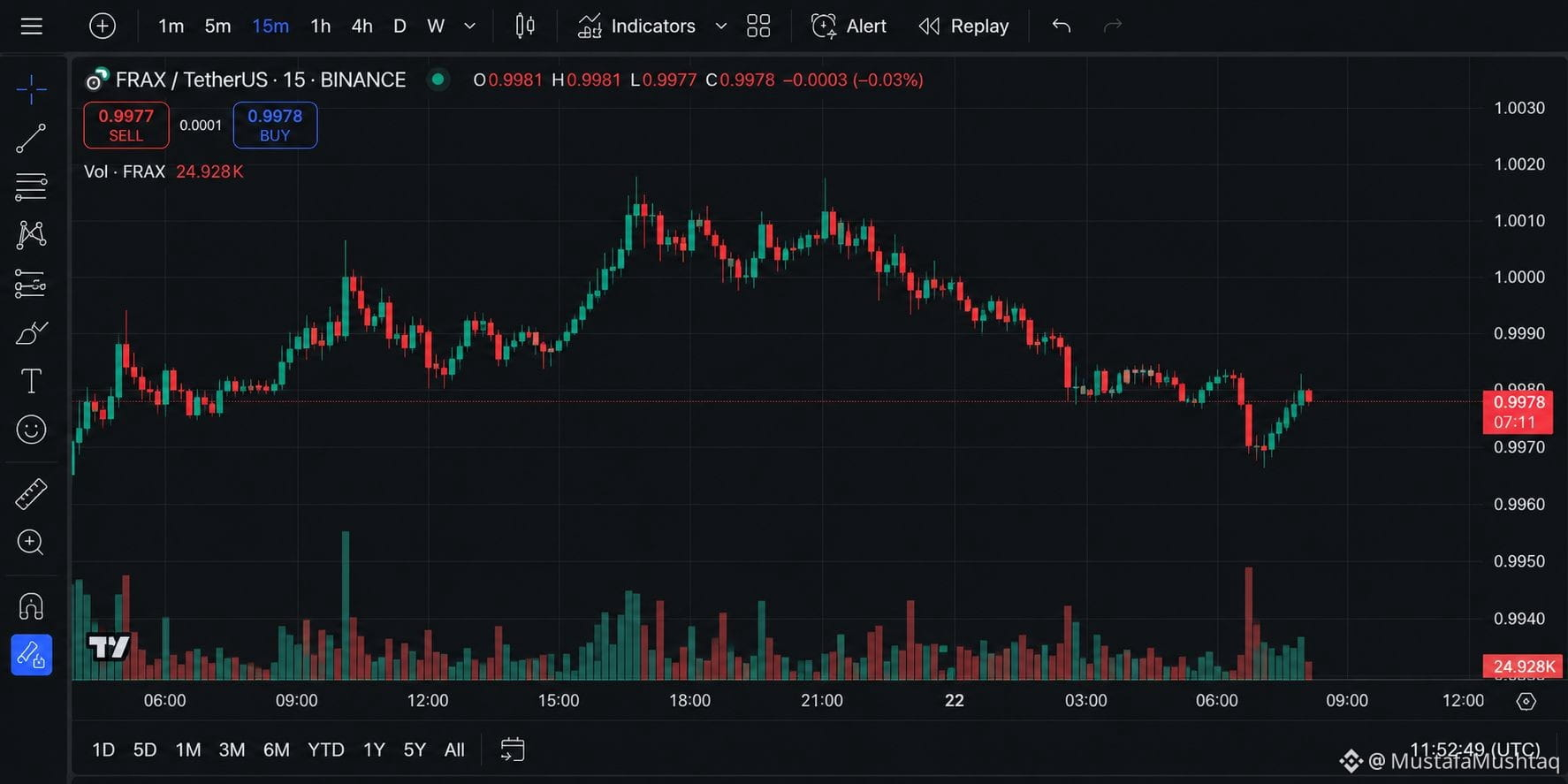
Task: Set date range to 1Y
Action: 374,750
